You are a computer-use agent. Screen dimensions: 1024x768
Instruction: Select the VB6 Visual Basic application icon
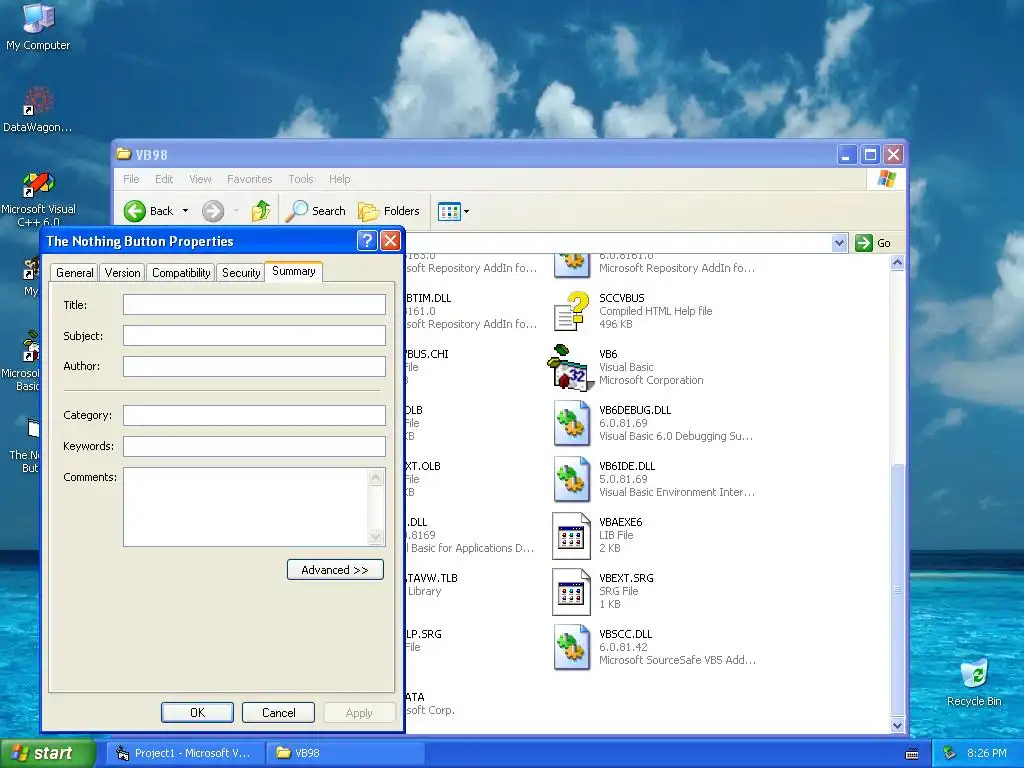569,367
